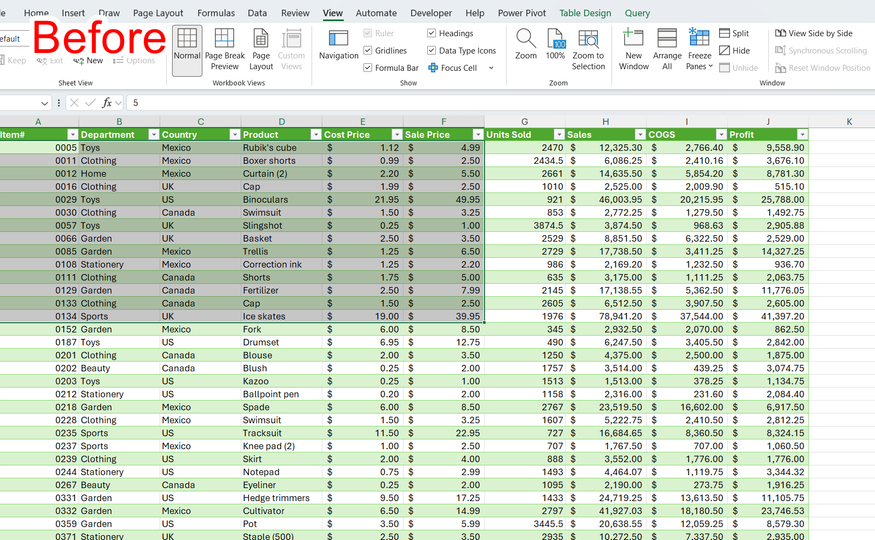Click Reset Window Position
The image size is (875, 540).
click(x=822, y=68)
